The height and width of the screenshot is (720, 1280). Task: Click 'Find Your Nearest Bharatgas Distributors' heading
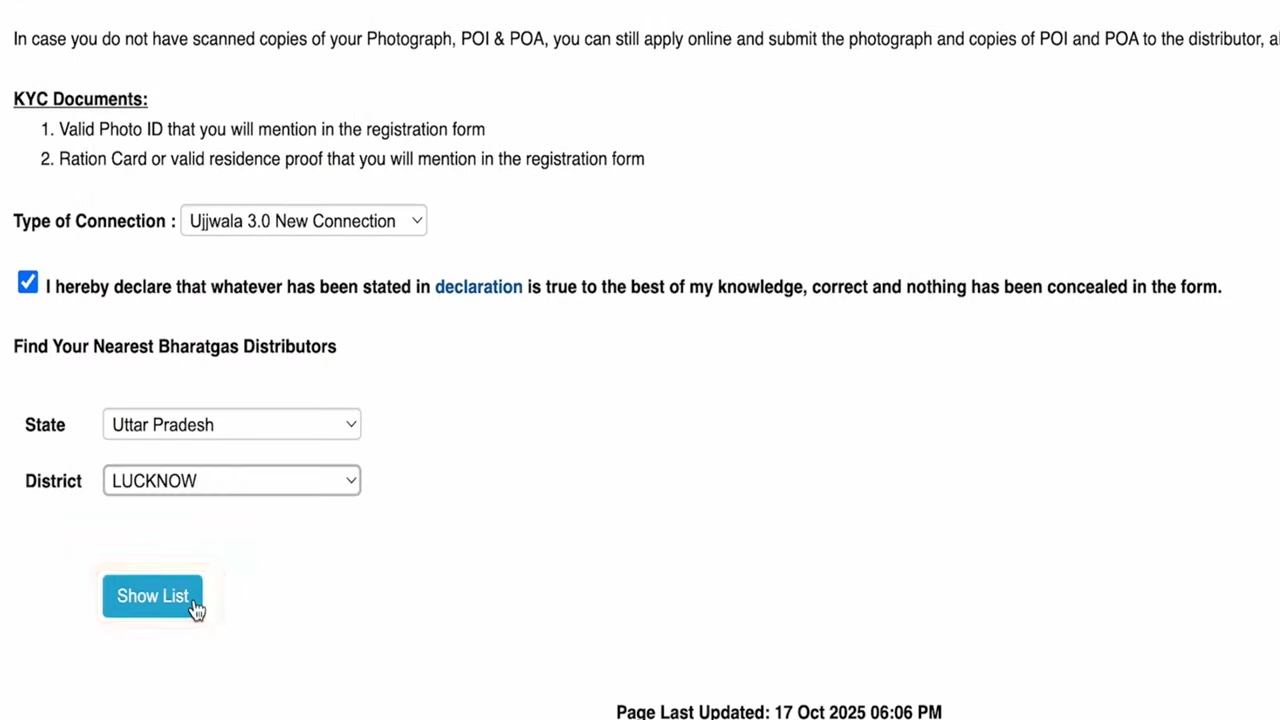[x=175, y=346]
